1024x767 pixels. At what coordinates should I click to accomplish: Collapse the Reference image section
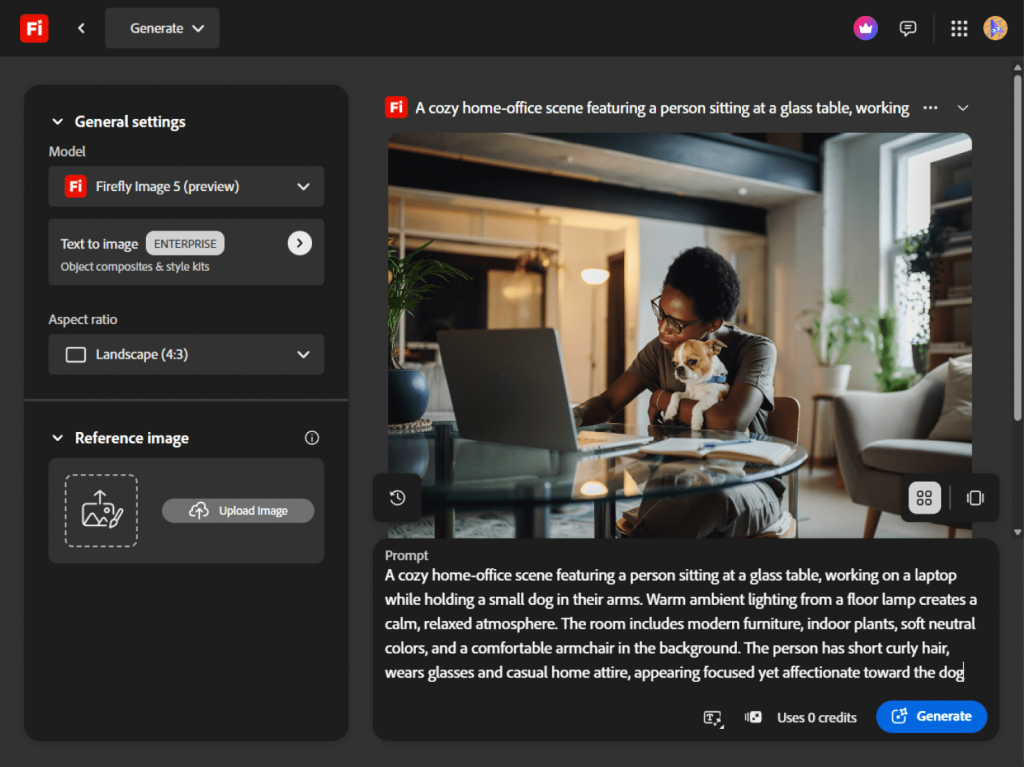click(x=57, y=438)
